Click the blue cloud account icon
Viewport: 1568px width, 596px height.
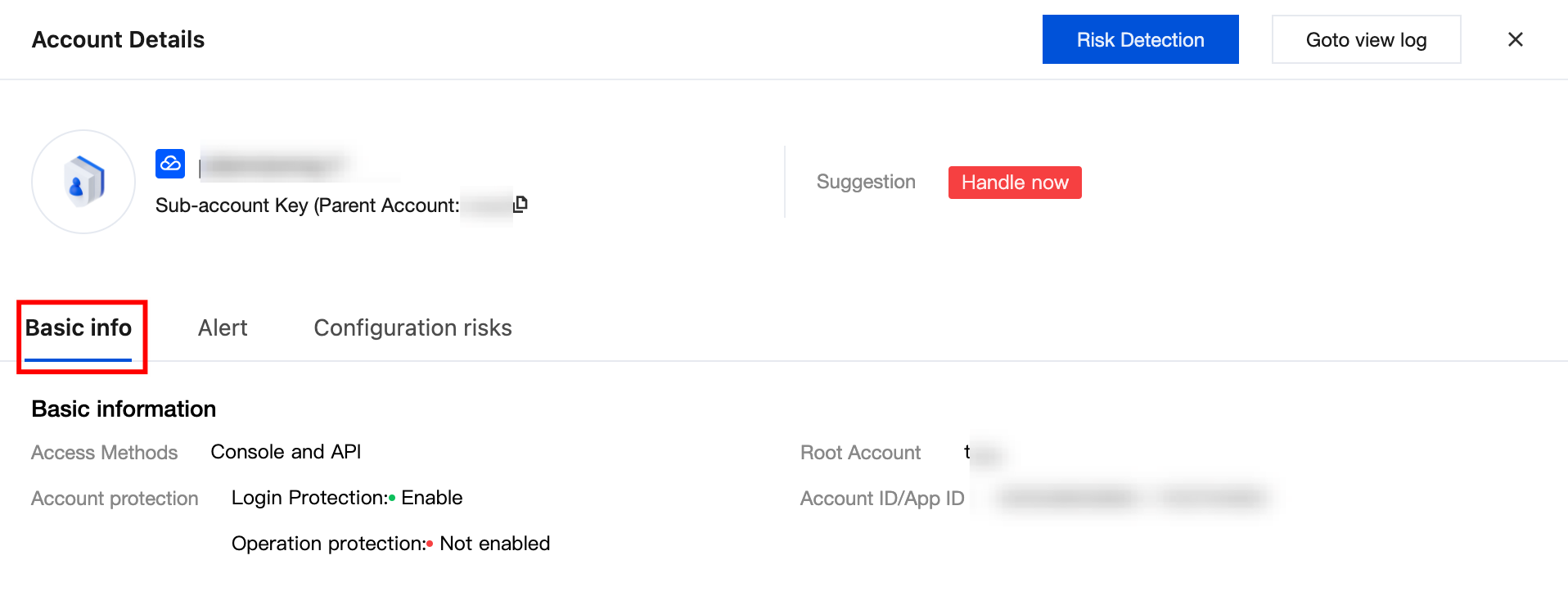click(170, 164)
